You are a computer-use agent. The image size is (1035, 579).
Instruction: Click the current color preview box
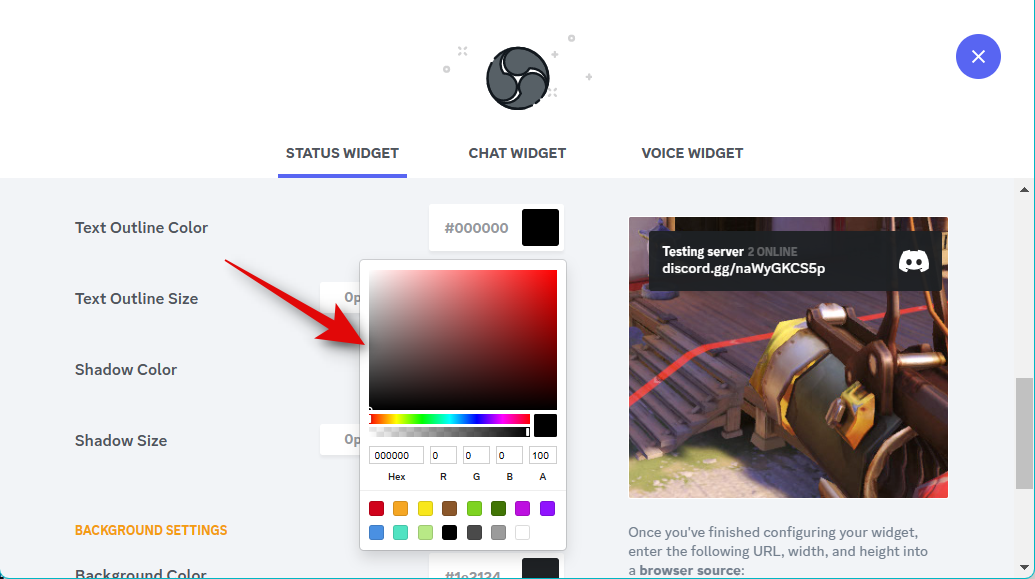pyautogui.click(x=545, y=426)
